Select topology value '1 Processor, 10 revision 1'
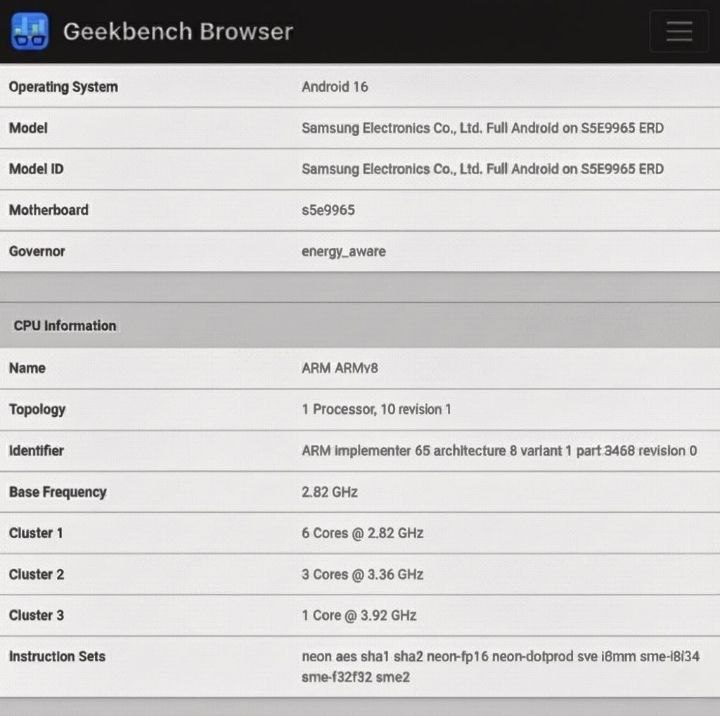The height and width of the screenshot is (716, 720). (376, 409)
